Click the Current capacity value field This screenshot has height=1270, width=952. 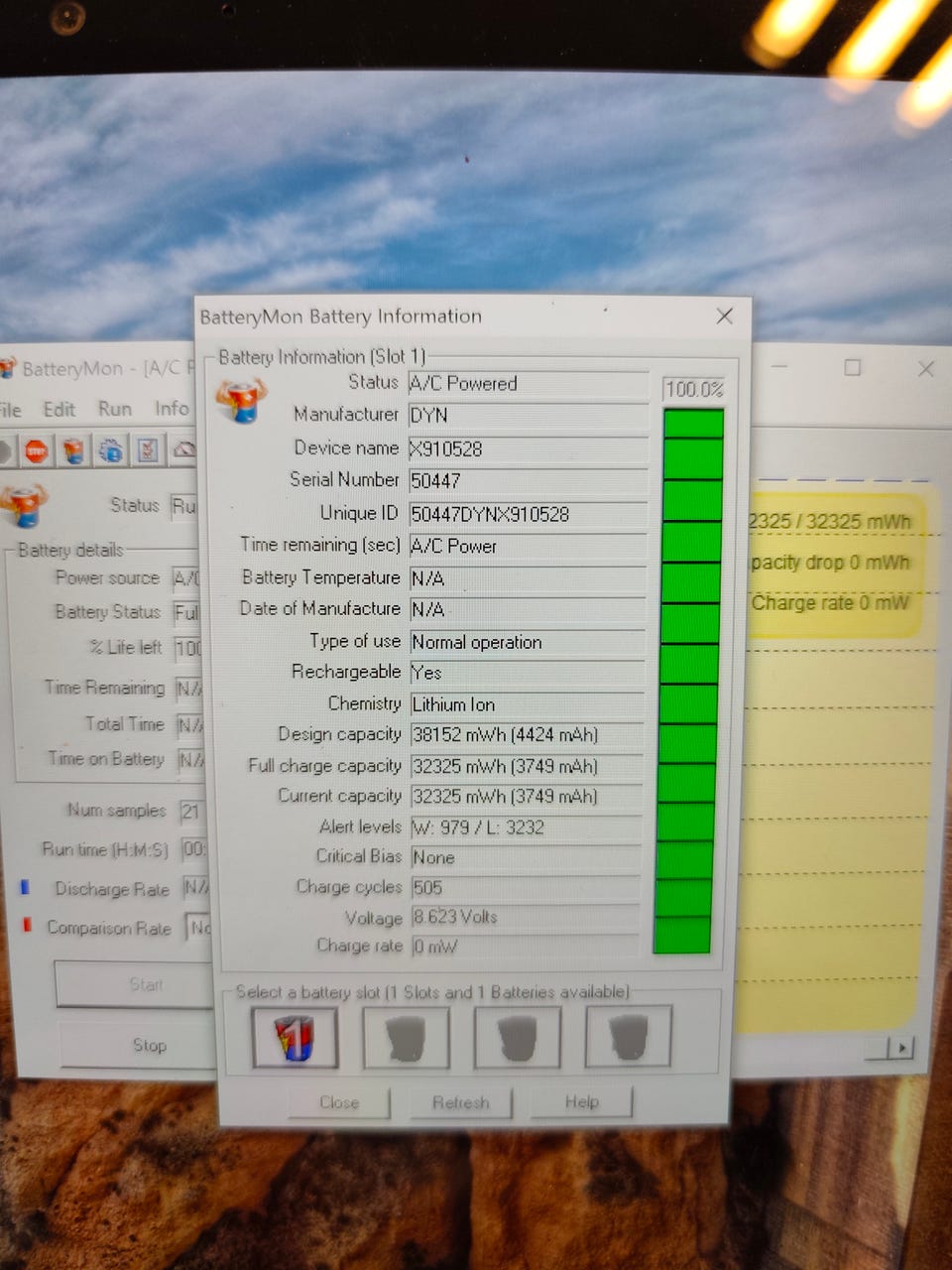pos(526,796)
